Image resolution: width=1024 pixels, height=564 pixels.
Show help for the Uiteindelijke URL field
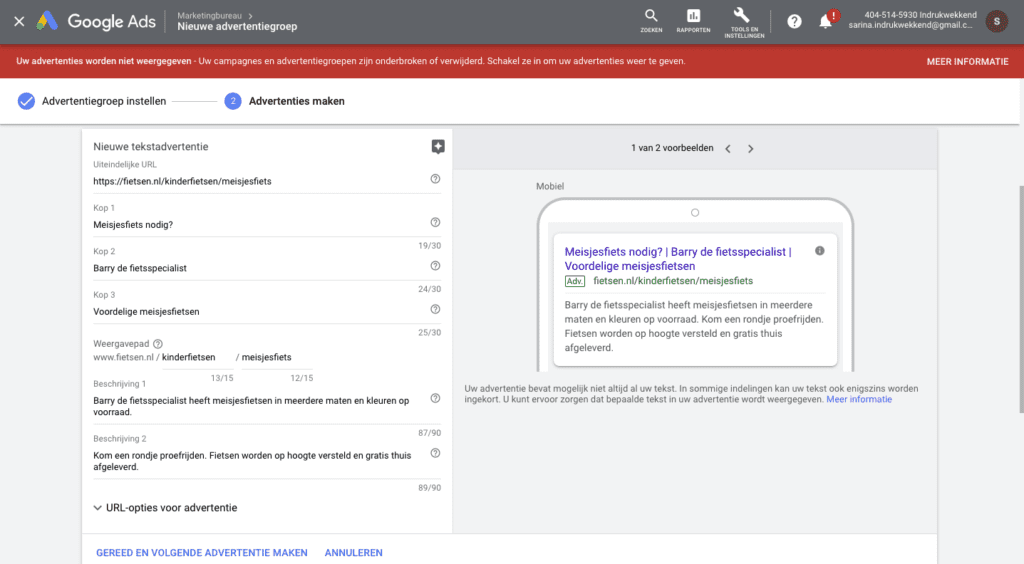pos(435,179)
